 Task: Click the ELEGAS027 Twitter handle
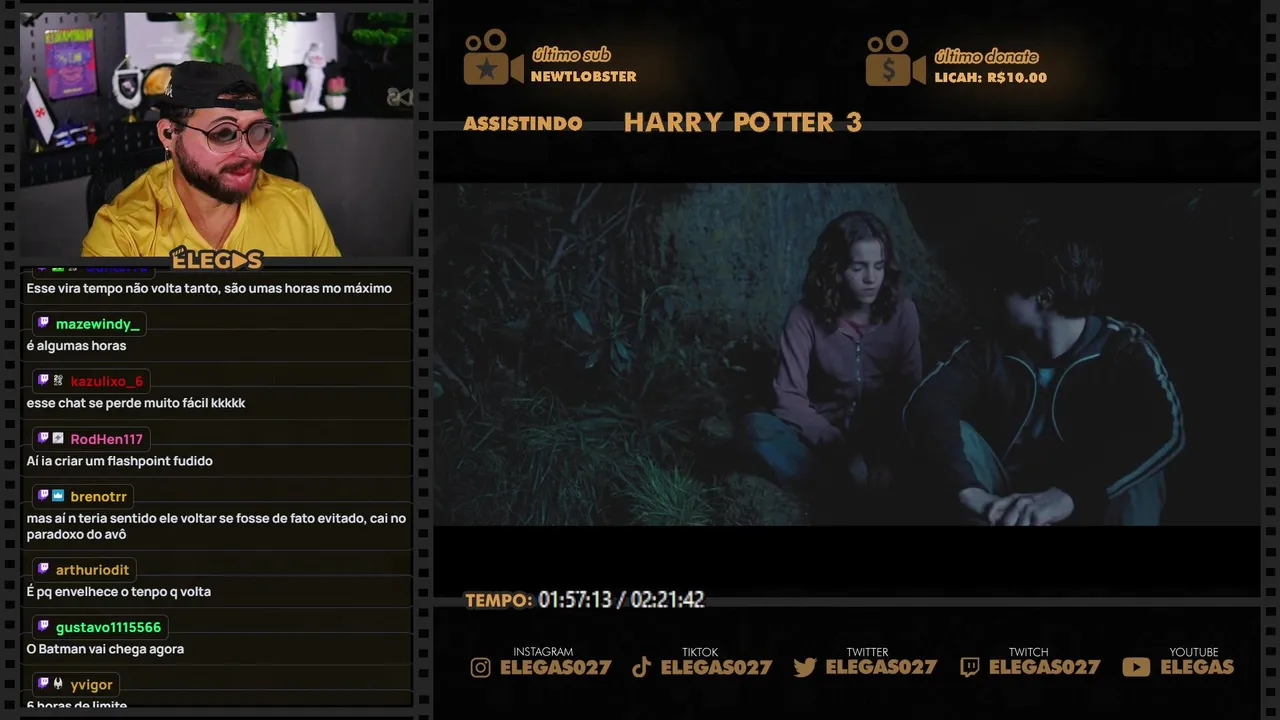click(881, 667)
